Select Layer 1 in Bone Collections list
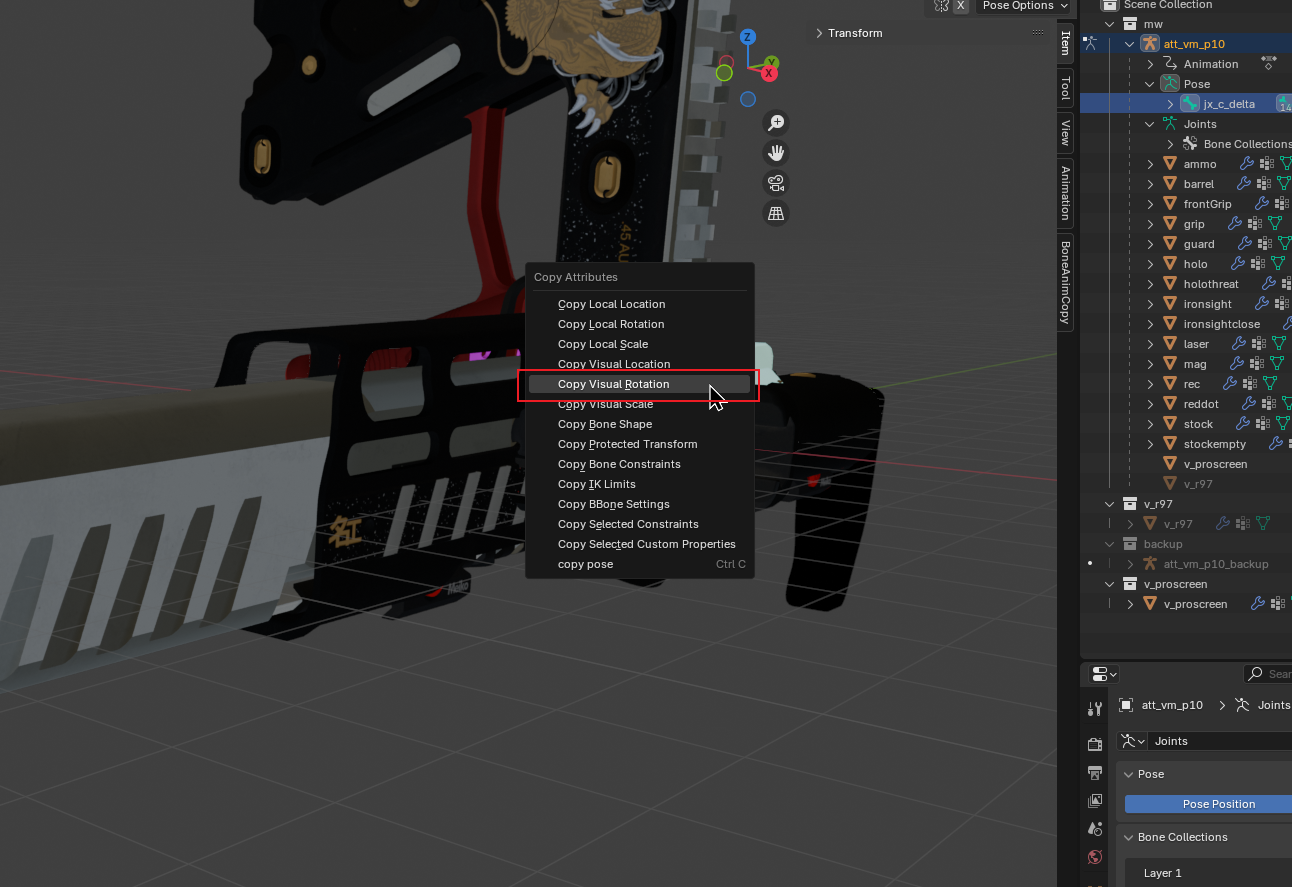 point(1162,873)
